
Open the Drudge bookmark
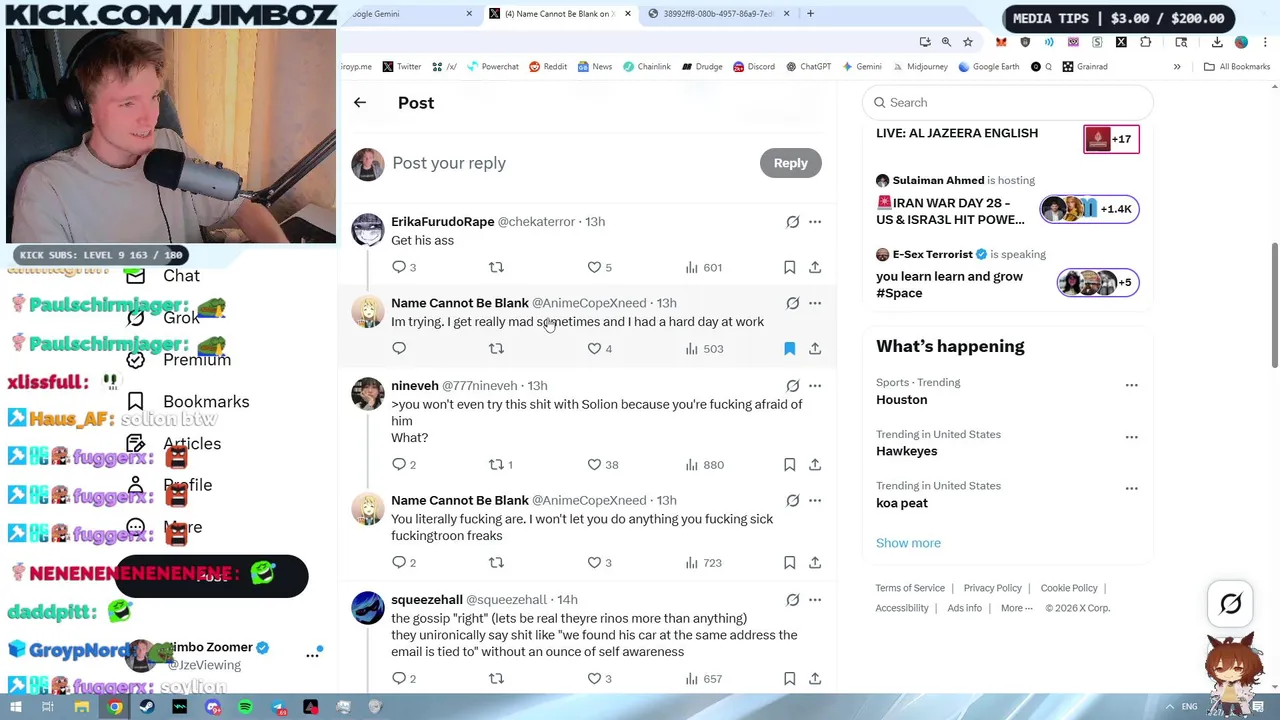[702, 66]
